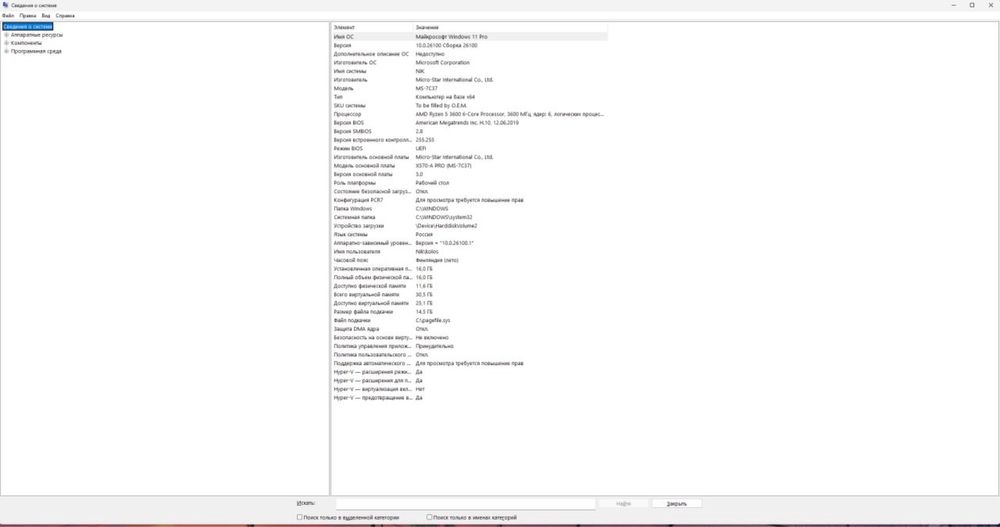Viewport: 1000px width, 527px height.
Task: Select the Роль платформы row label
Action: [355, 183]
